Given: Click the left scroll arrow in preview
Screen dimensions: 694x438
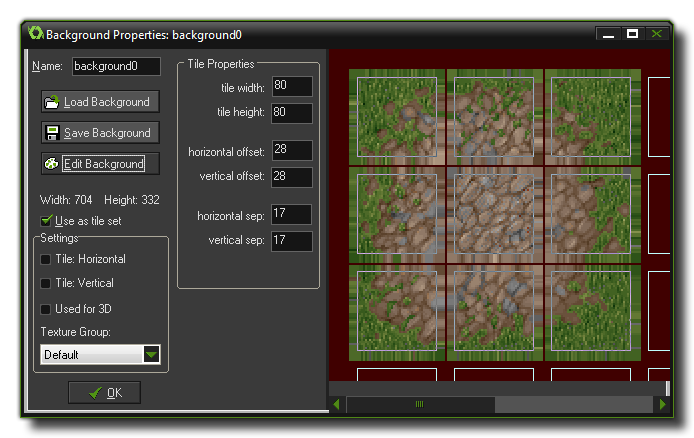Looking at the screenshot, I should (337, 405).
